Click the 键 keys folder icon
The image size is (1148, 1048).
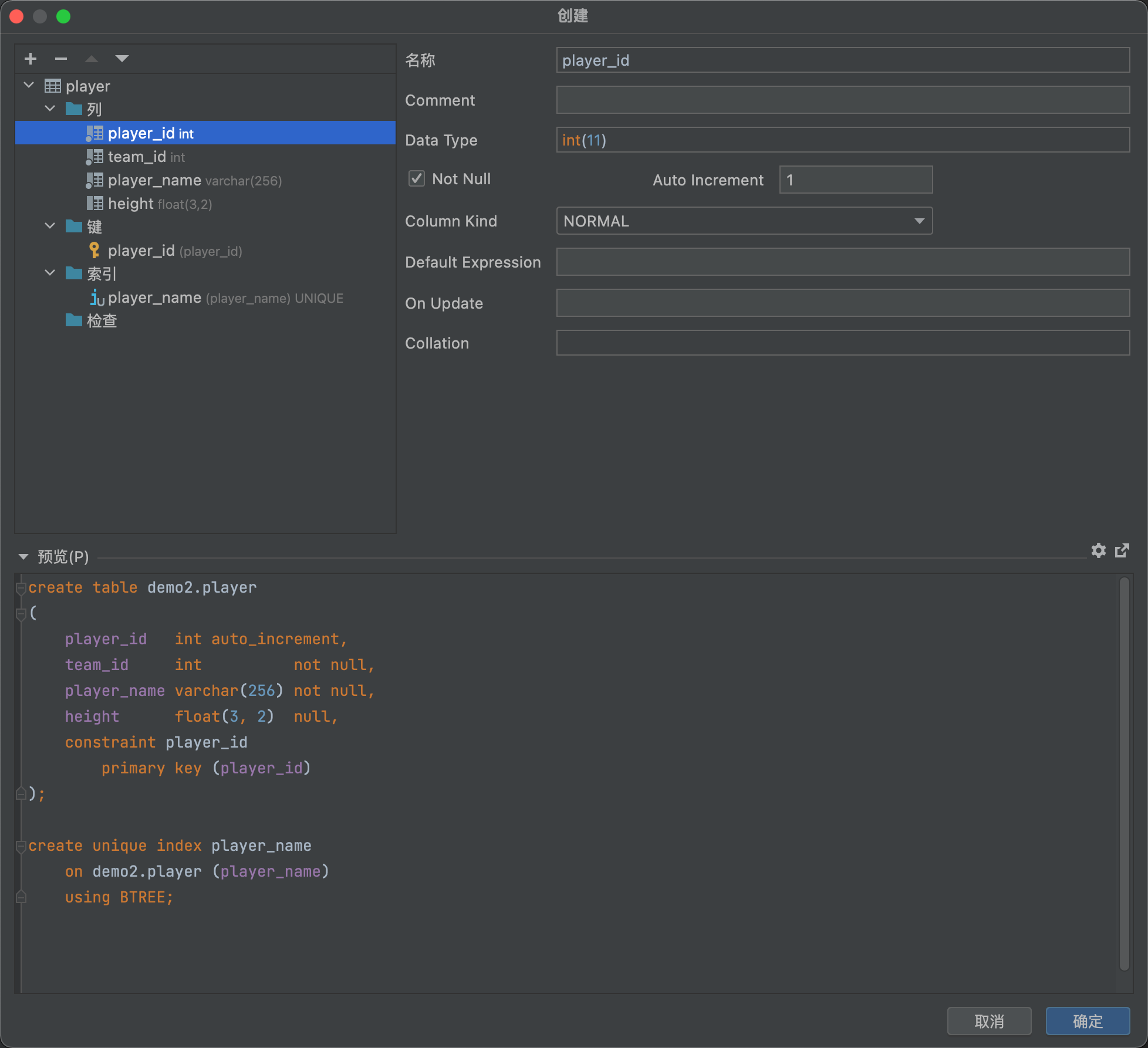point(74,226)
